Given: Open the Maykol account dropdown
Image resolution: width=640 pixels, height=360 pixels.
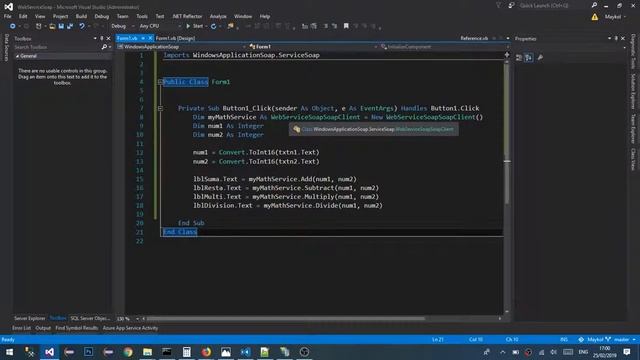Looking at the screenshot, I should click(615, 17).
